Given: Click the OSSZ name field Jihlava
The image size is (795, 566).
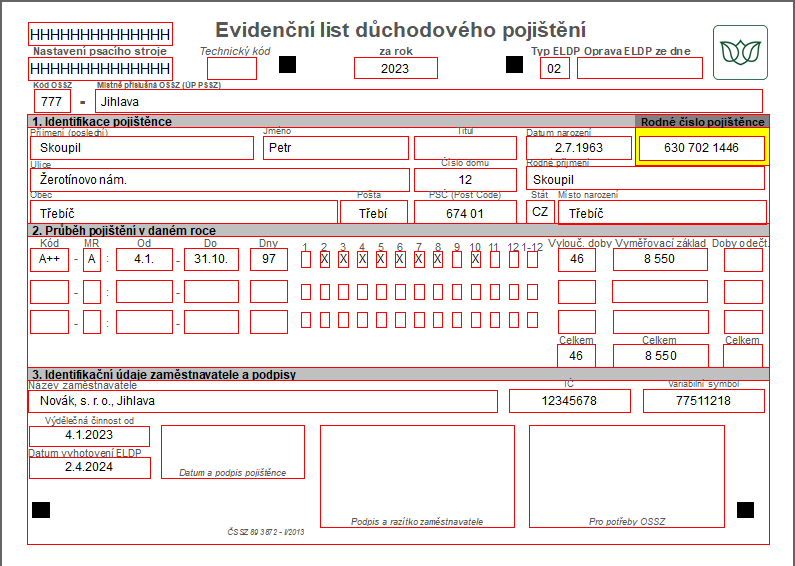Looking at the screenshot, I should pyautogui.click(x=429, y=101).
